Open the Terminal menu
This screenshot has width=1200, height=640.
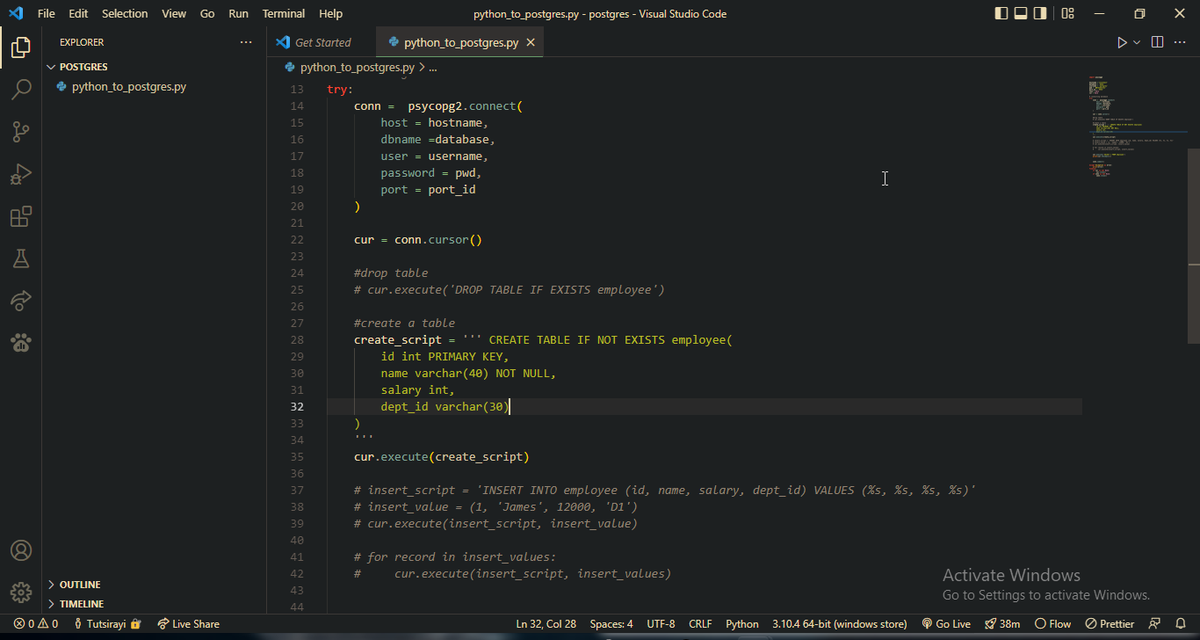click(284, 13)
